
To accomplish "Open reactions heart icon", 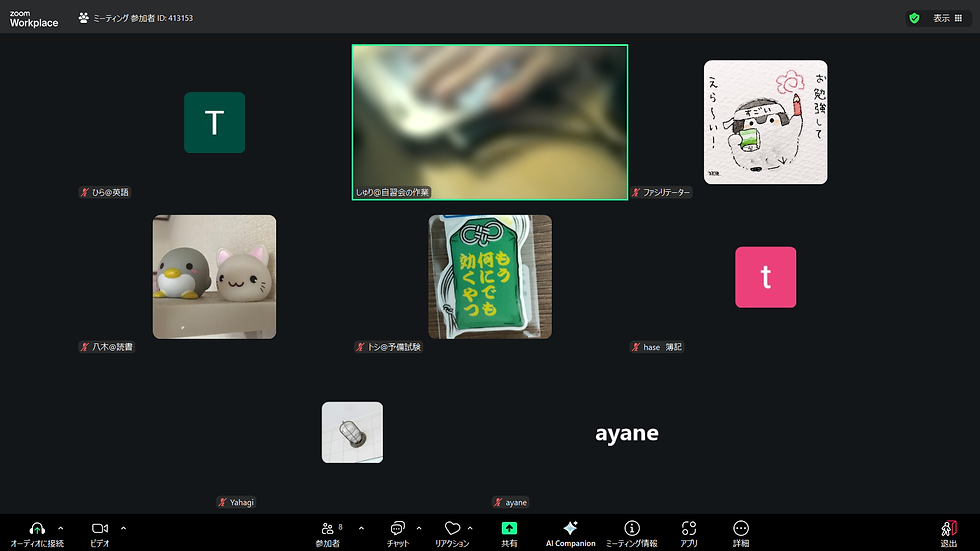I will click(452, 535).
